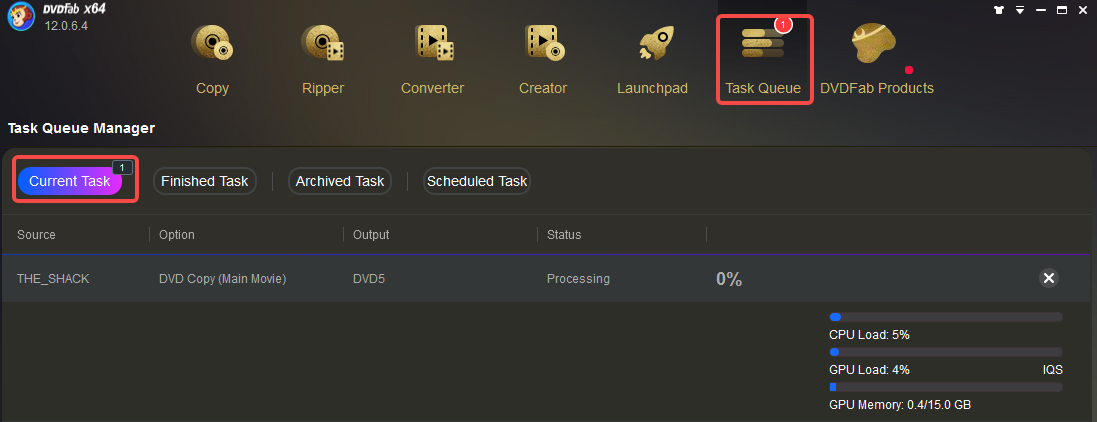
Task: Open the Converter module
Action: [x=432, y=59]
